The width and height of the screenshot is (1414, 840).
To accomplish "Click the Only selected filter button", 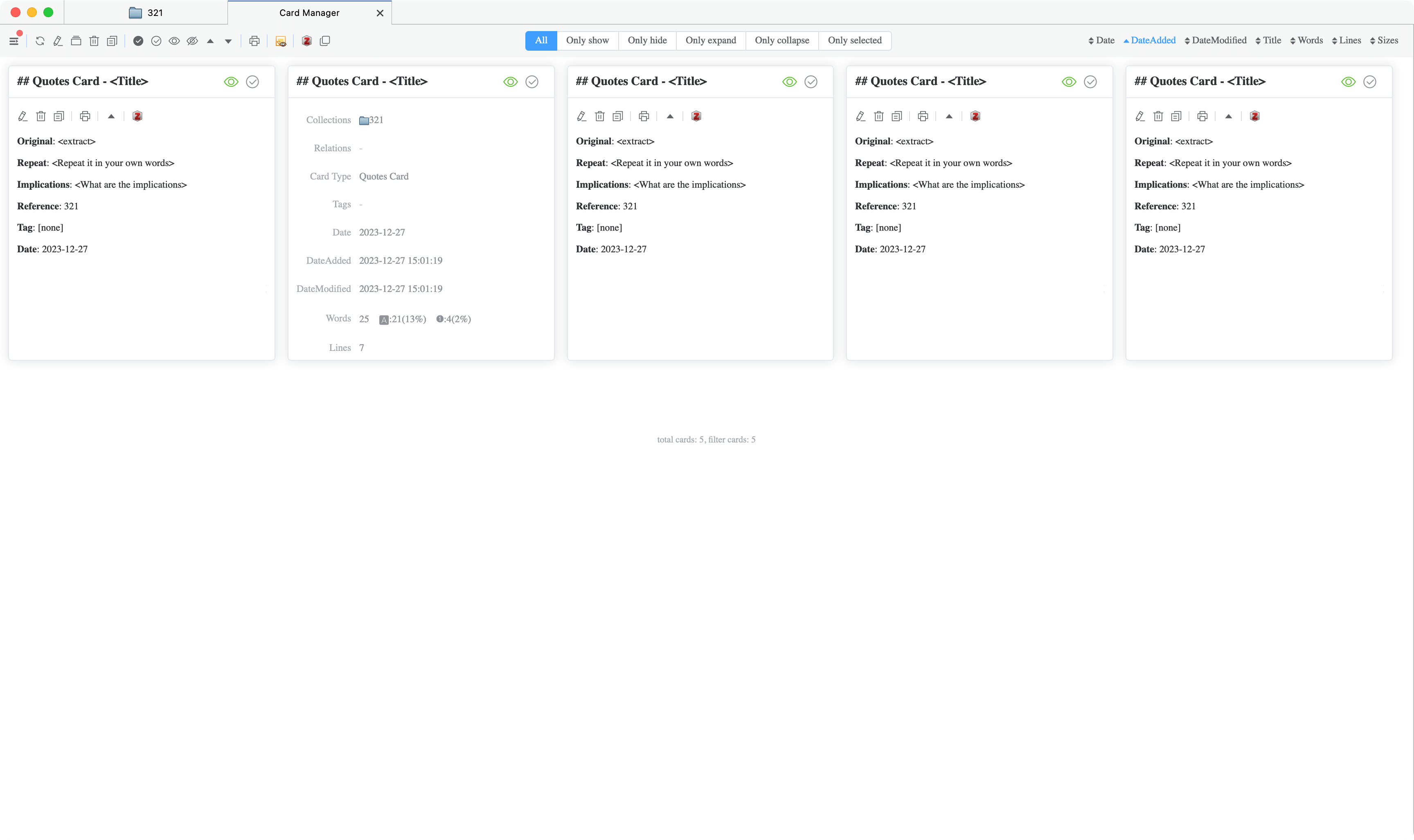I will tap(854, 40).
